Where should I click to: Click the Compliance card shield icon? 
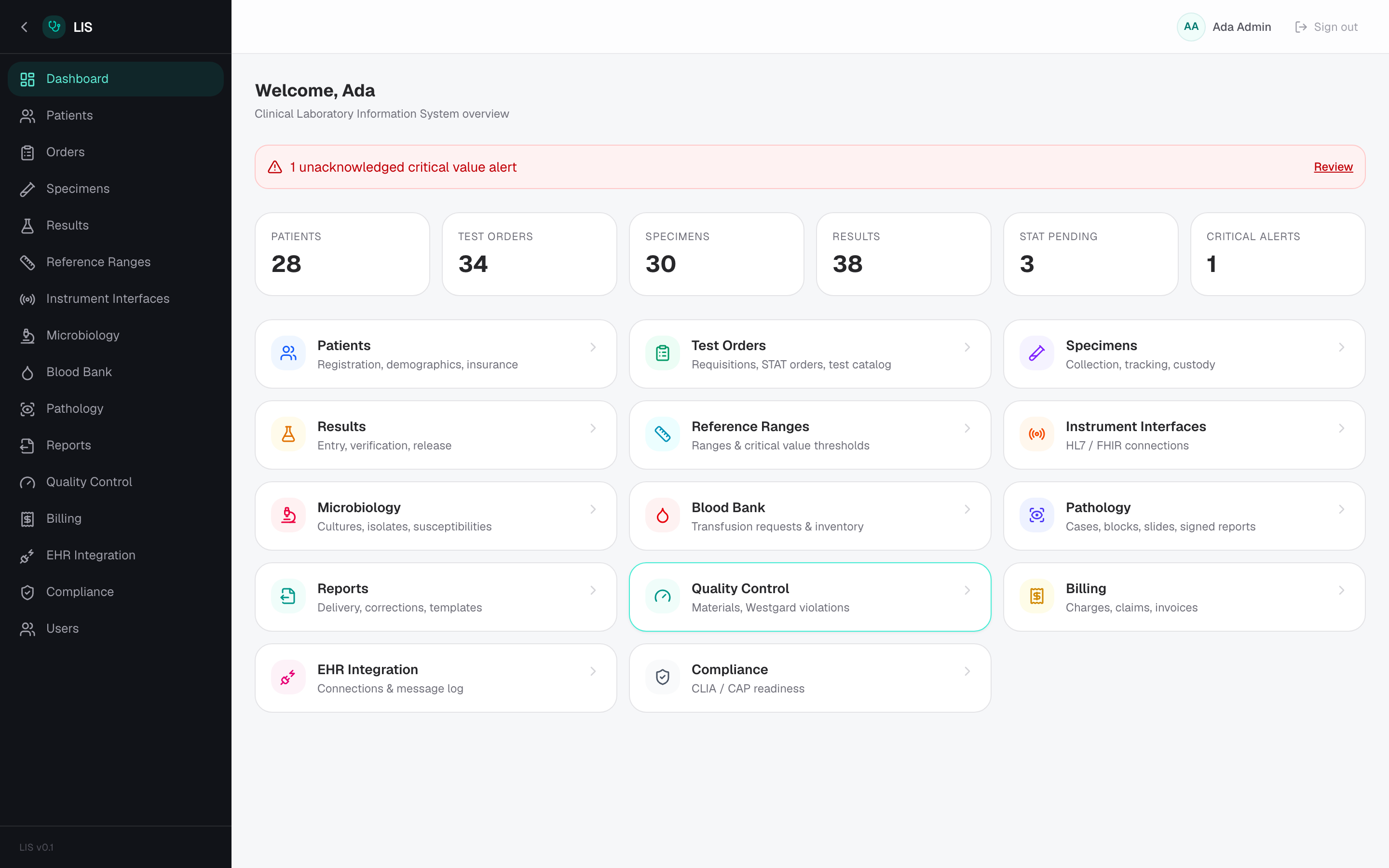click(x=662, y=677)
